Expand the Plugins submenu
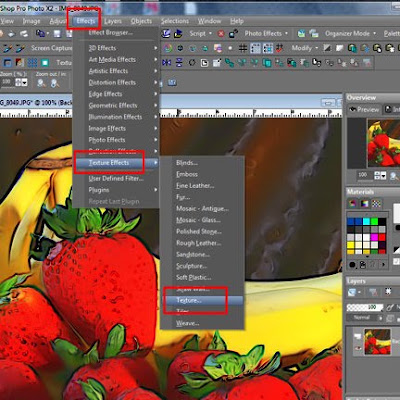 [116, 190]
